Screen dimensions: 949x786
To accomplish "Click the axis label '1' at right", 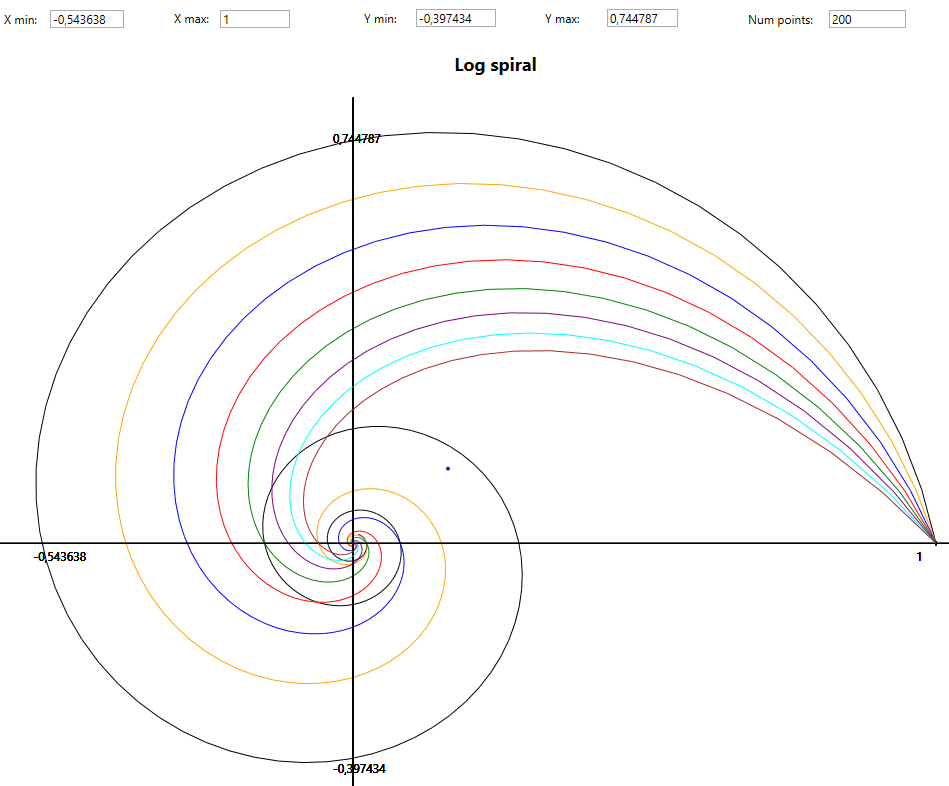I will pos(919,557).
